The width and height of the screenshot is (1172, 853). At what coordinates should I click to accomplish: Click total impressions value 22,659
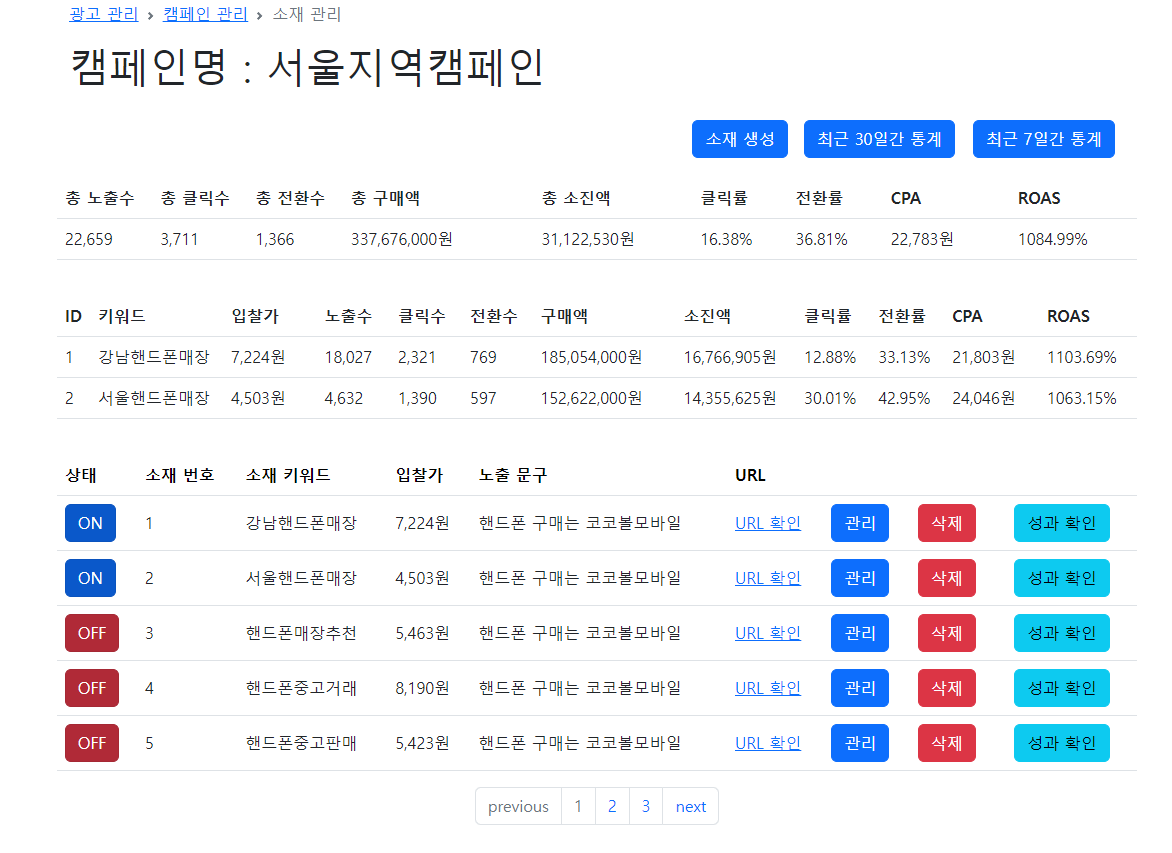point(88,239)
